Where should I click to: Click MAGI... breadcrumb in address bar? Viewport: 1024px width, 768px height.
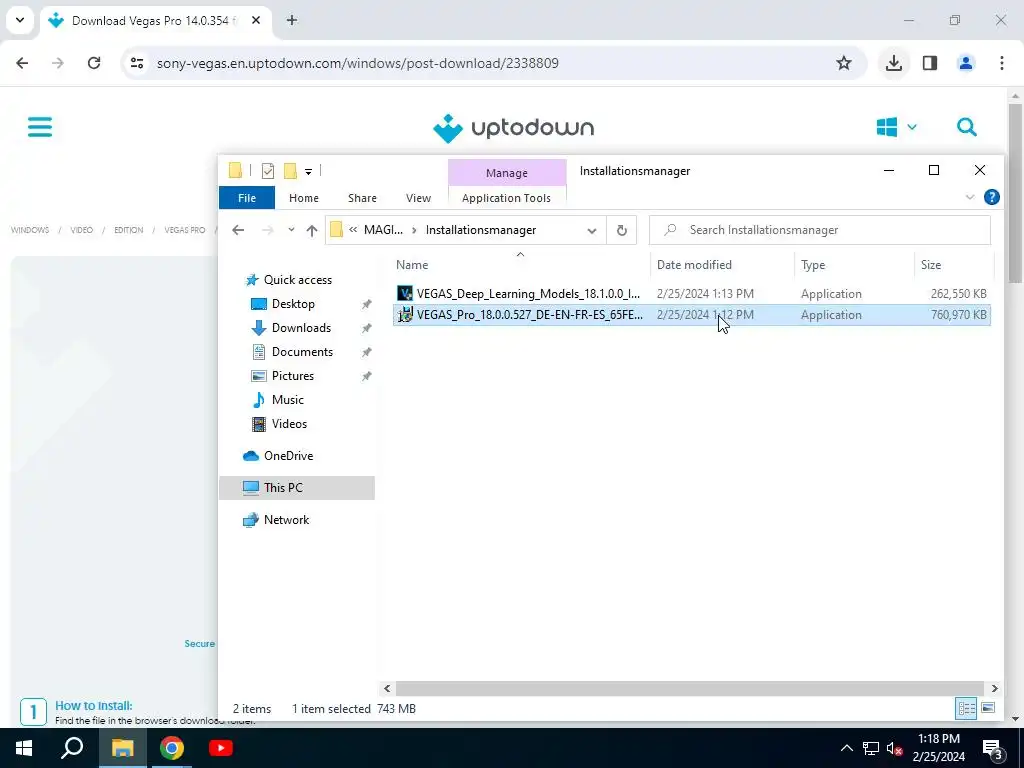383,230
